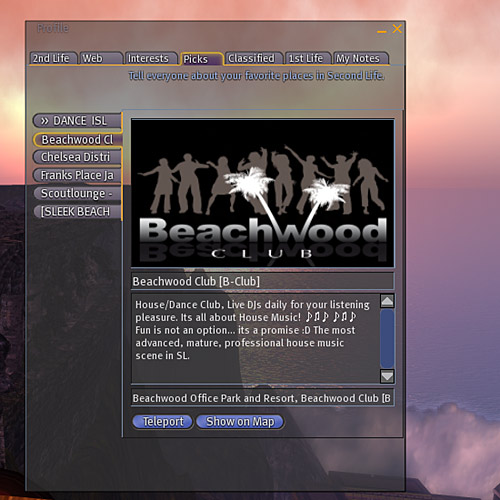The width and height of the screenshot is (500, 500).
Task: Teleport to Beachwood Club
Action: (x=163, y=422)
